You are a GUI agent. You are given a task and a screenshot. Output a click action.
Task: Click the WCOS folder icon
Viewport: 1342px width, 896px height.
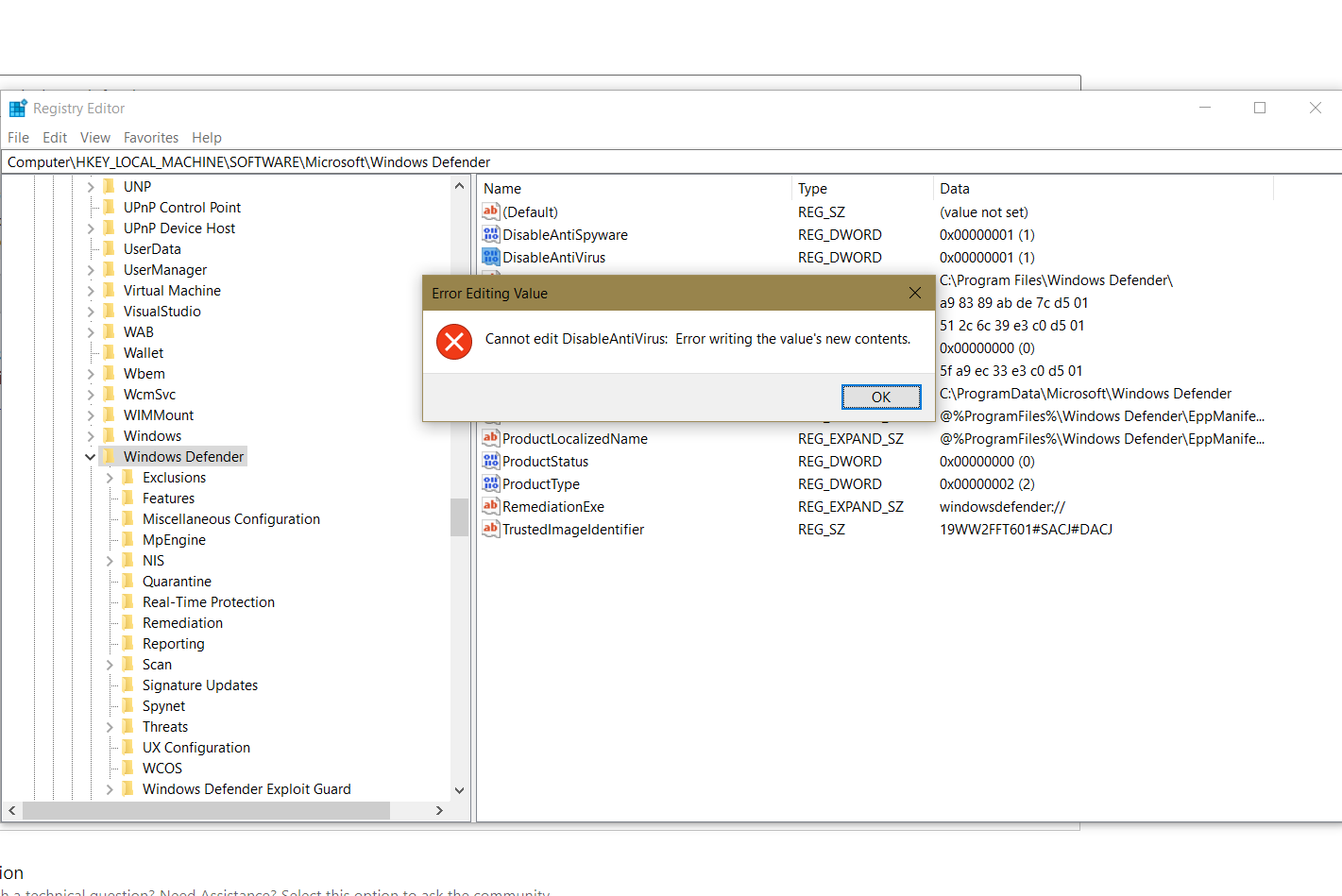coord(127,768)
